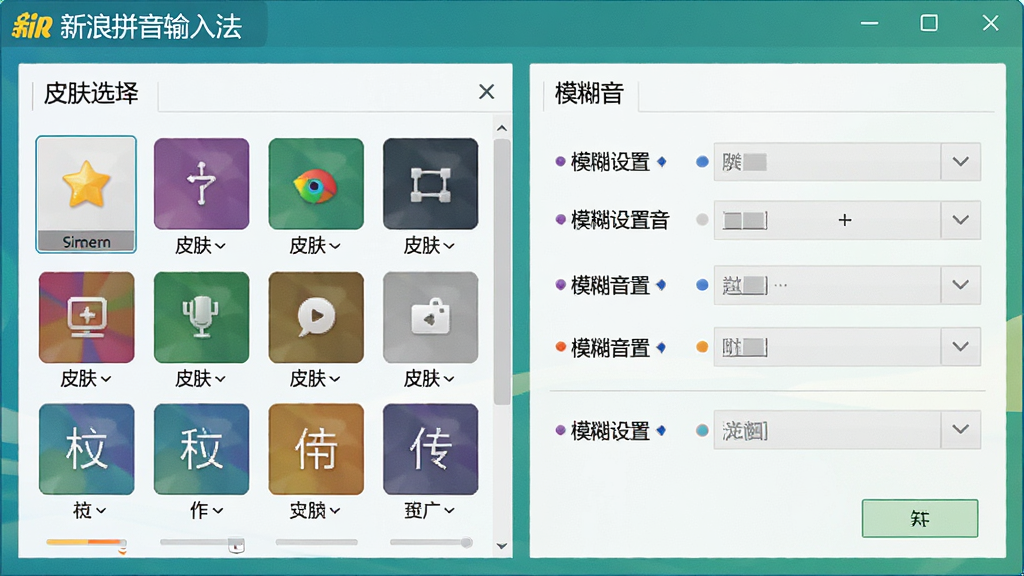Select the gold star Simern skin
The image size is (1024, 576).
(x=86, y=194)
